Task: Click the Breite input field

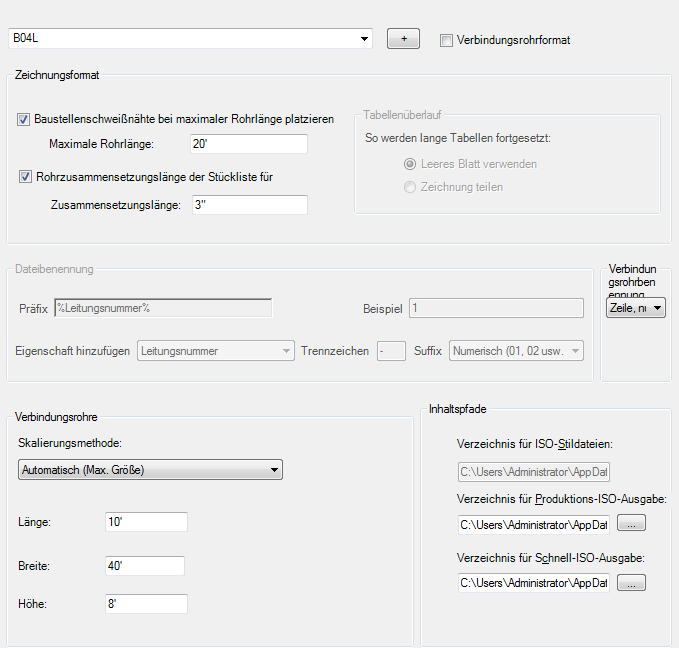Action: [x=145, y=566]
